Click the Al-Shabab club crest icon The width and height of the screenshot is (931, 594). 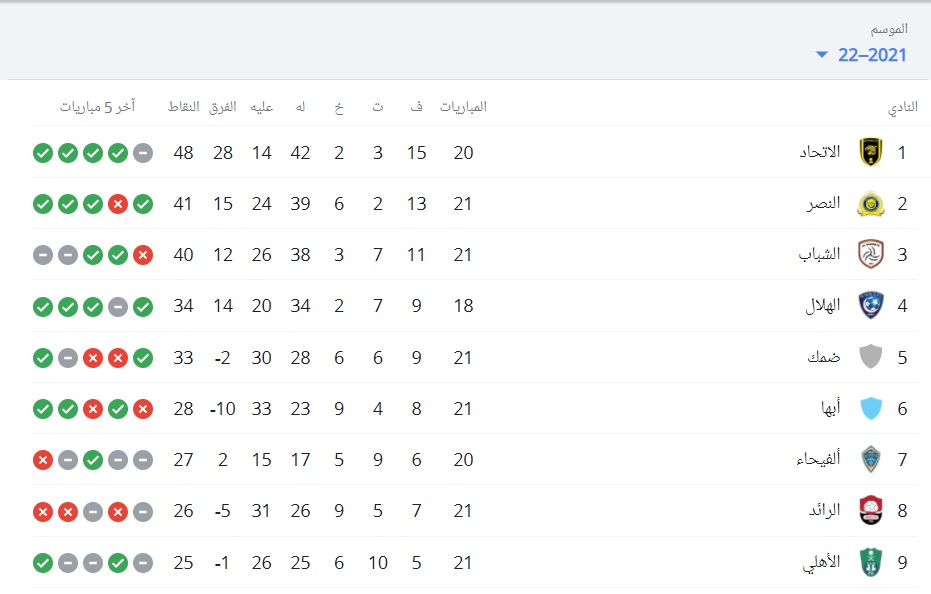coord(870,254)
